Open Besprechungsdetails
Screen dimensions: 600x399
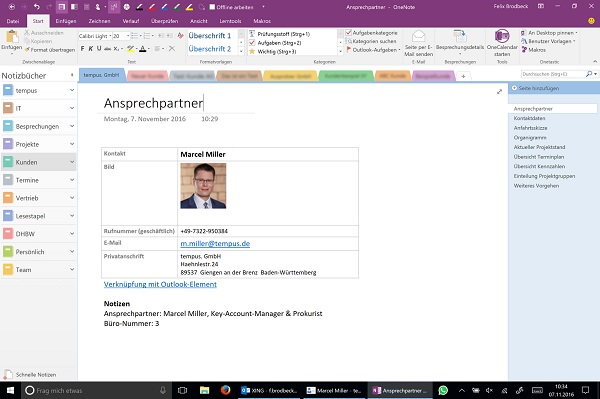tap(460, 41)
